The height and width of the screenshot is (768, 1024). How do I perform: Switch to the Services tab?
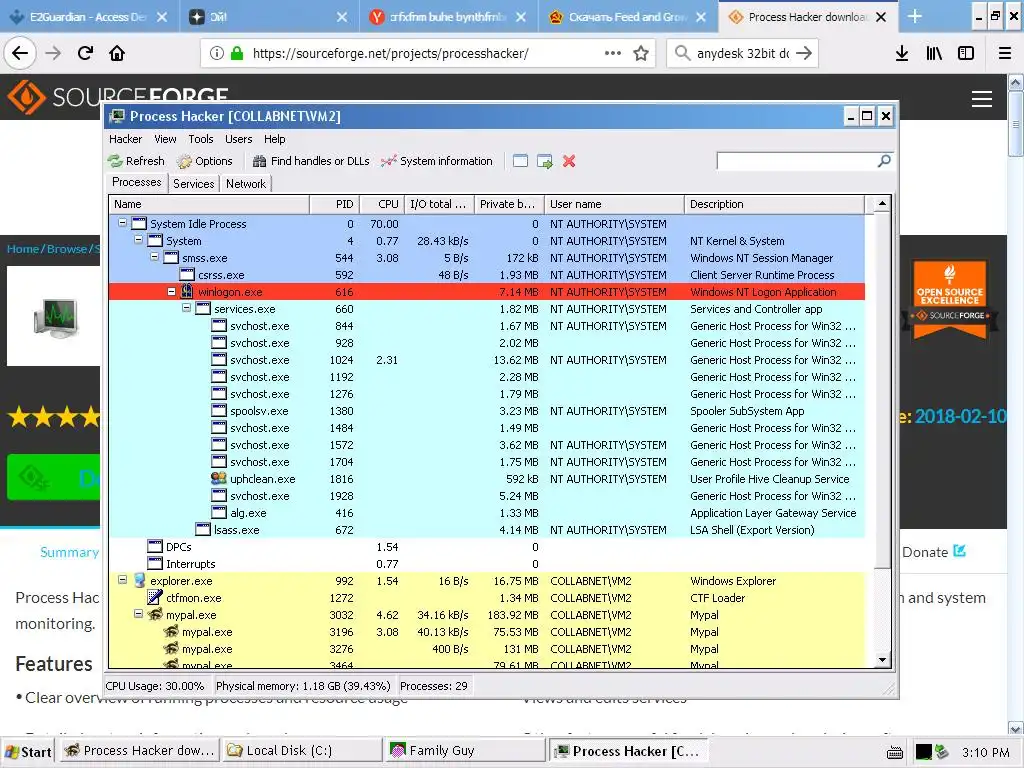193,184
